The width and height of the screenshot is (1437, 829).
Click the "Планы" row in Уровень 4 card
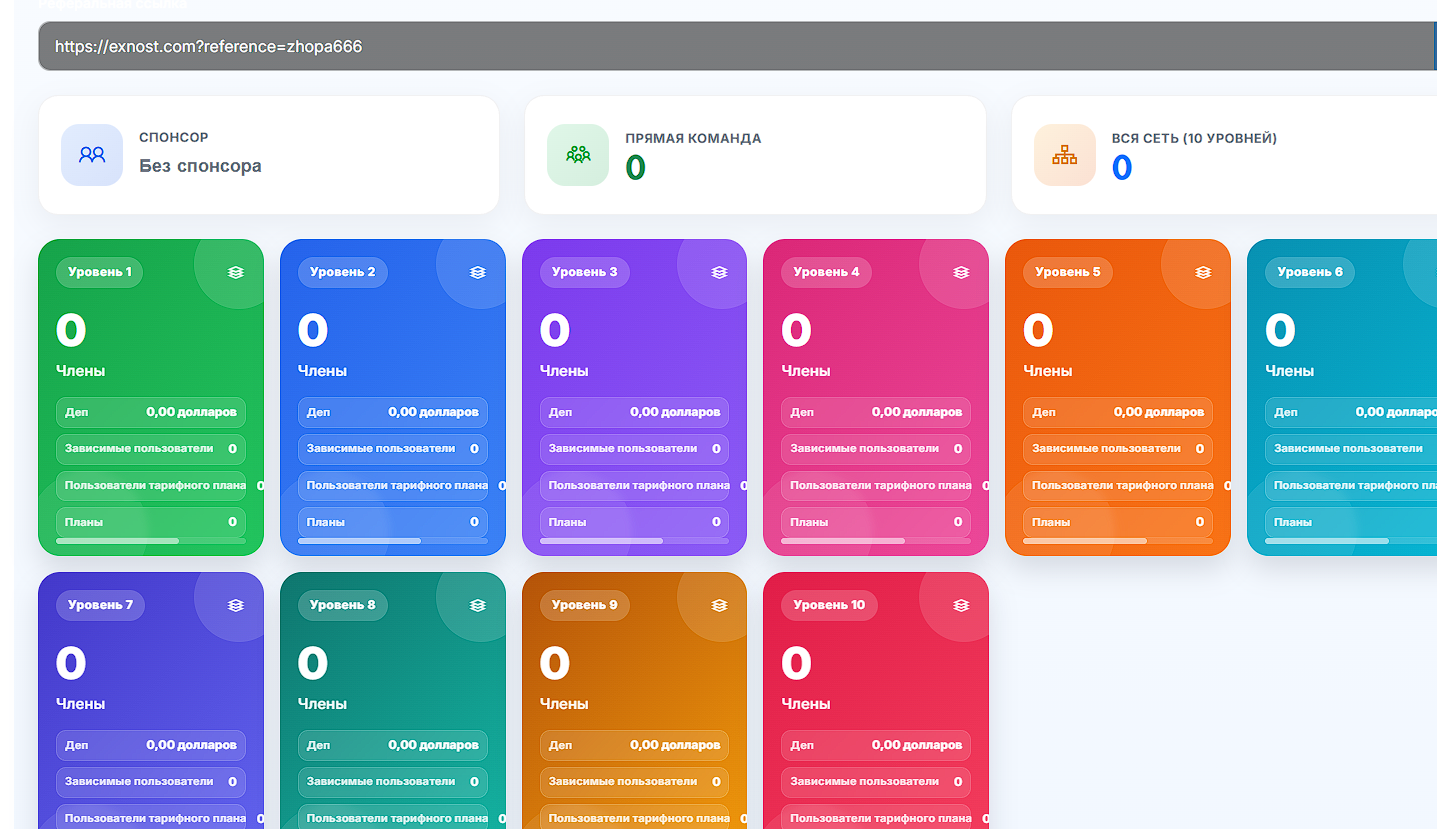pos(876,522)
